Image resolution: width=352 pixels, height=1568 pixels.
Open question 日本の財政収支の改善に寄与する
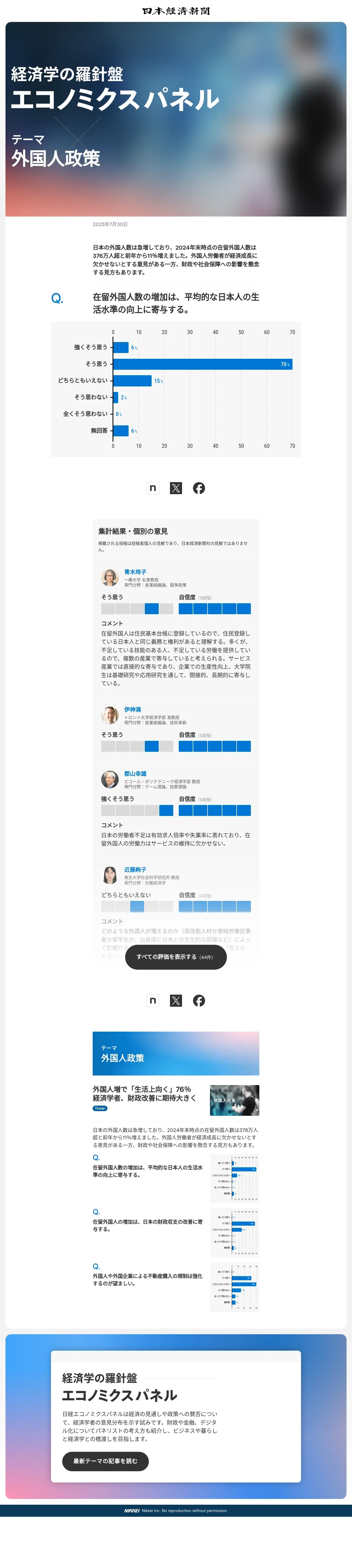coord(147,1225)
